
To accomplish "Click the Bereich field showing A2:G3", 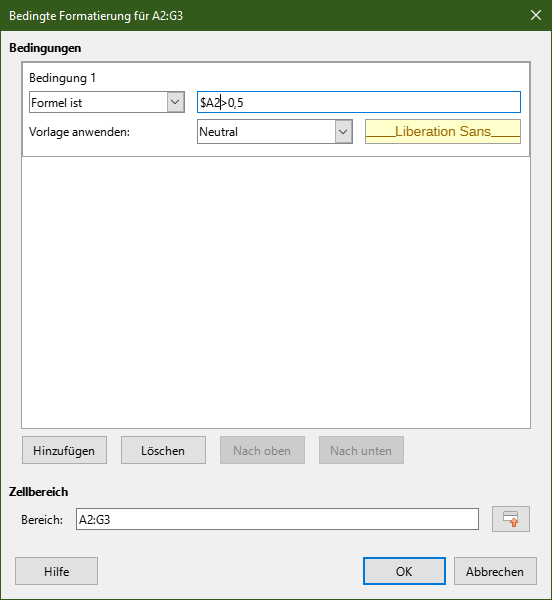I will click(277, 519).
